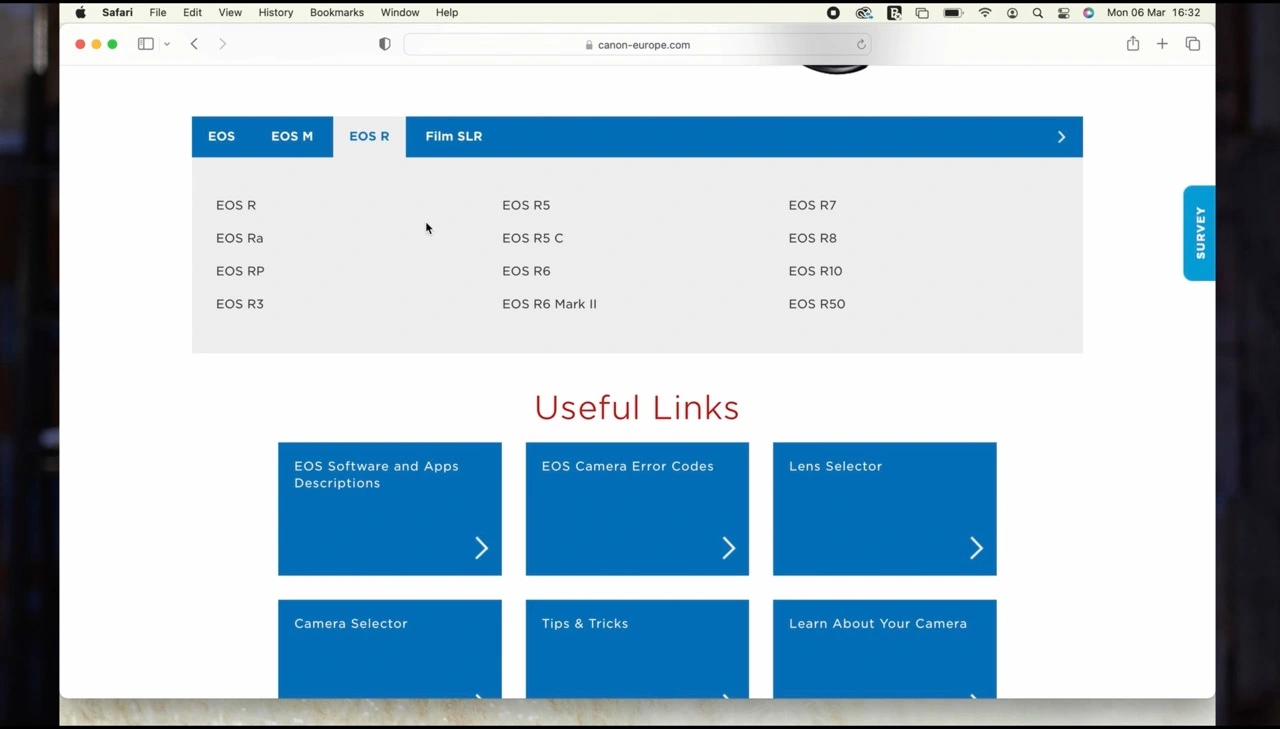Image resolution: width=1280 pixels, height=729 pixels.
Task: Open the EOS R3 camera link
Action: click(x=240, y=304)
